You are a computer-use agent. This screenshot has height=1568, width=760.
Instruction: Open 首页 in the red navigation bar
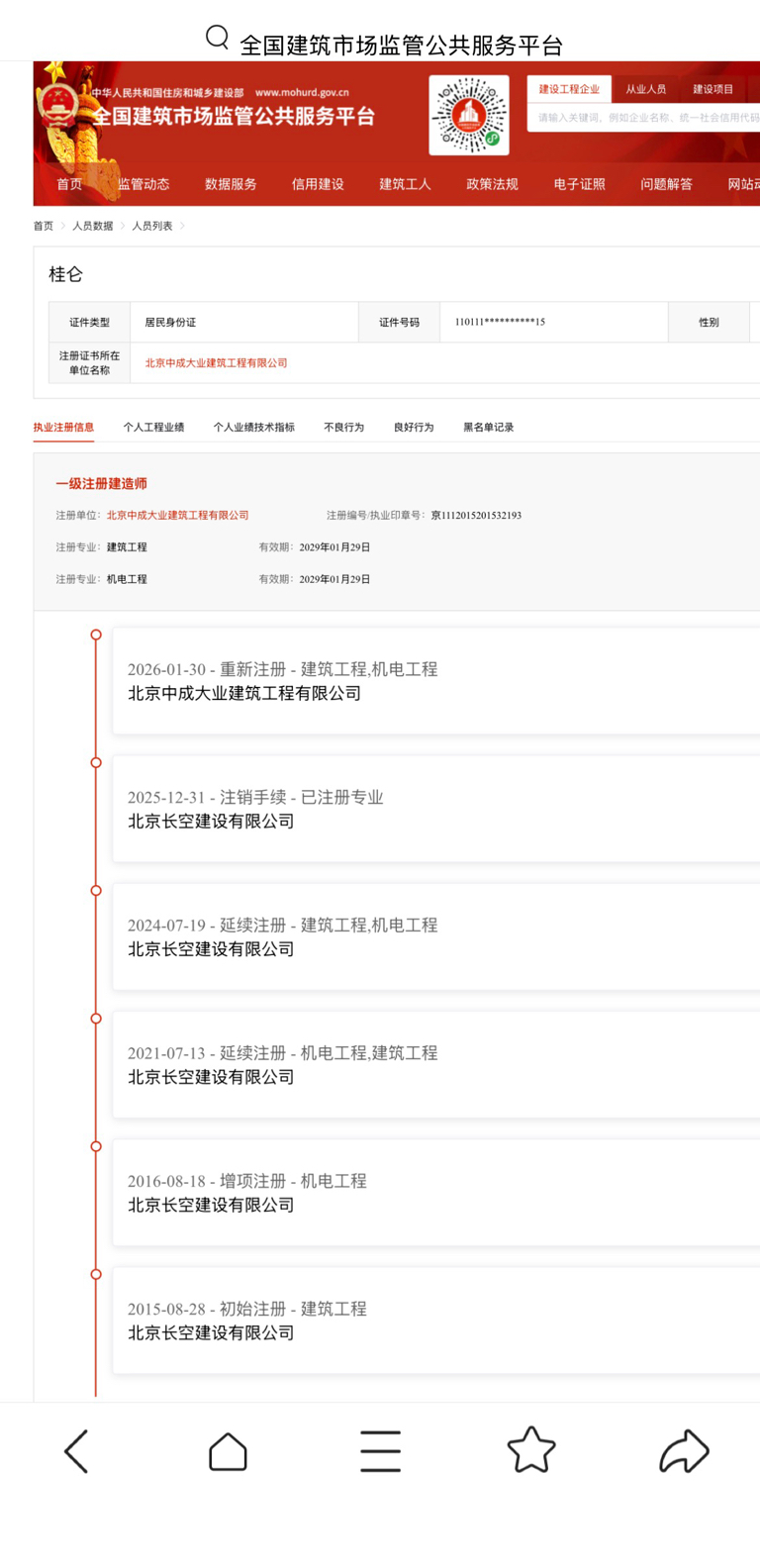pyautogui.click(x=69, y=184)
